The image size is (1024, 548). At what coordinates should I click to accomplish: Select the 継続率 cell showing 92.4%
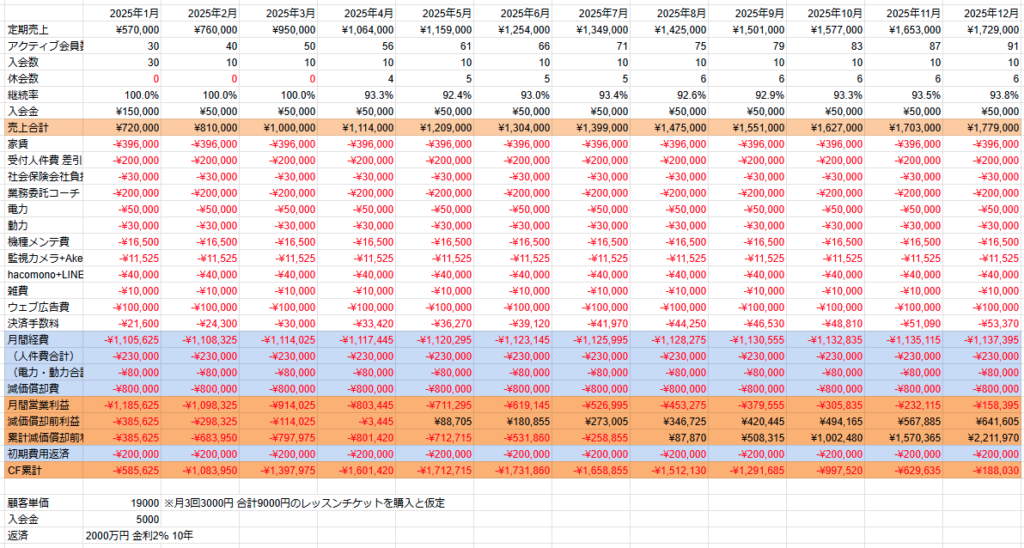(x=434, y=95)
